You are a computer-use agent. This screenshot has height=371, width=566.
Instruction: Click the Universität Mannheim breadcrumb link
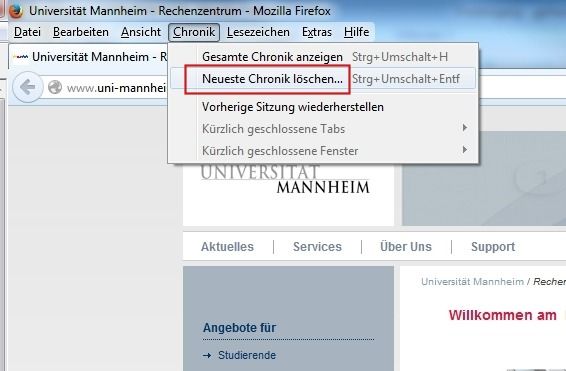[472, 281]
